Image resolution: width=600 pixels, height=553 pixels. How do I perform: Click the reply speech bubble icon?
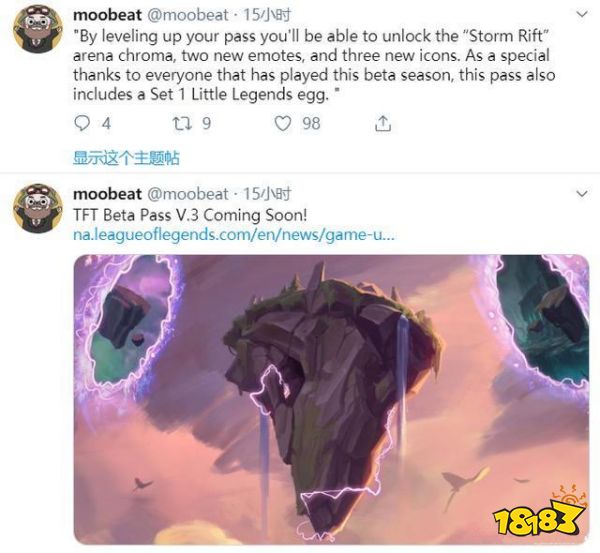pyautogui.click(x=84, y=123)
